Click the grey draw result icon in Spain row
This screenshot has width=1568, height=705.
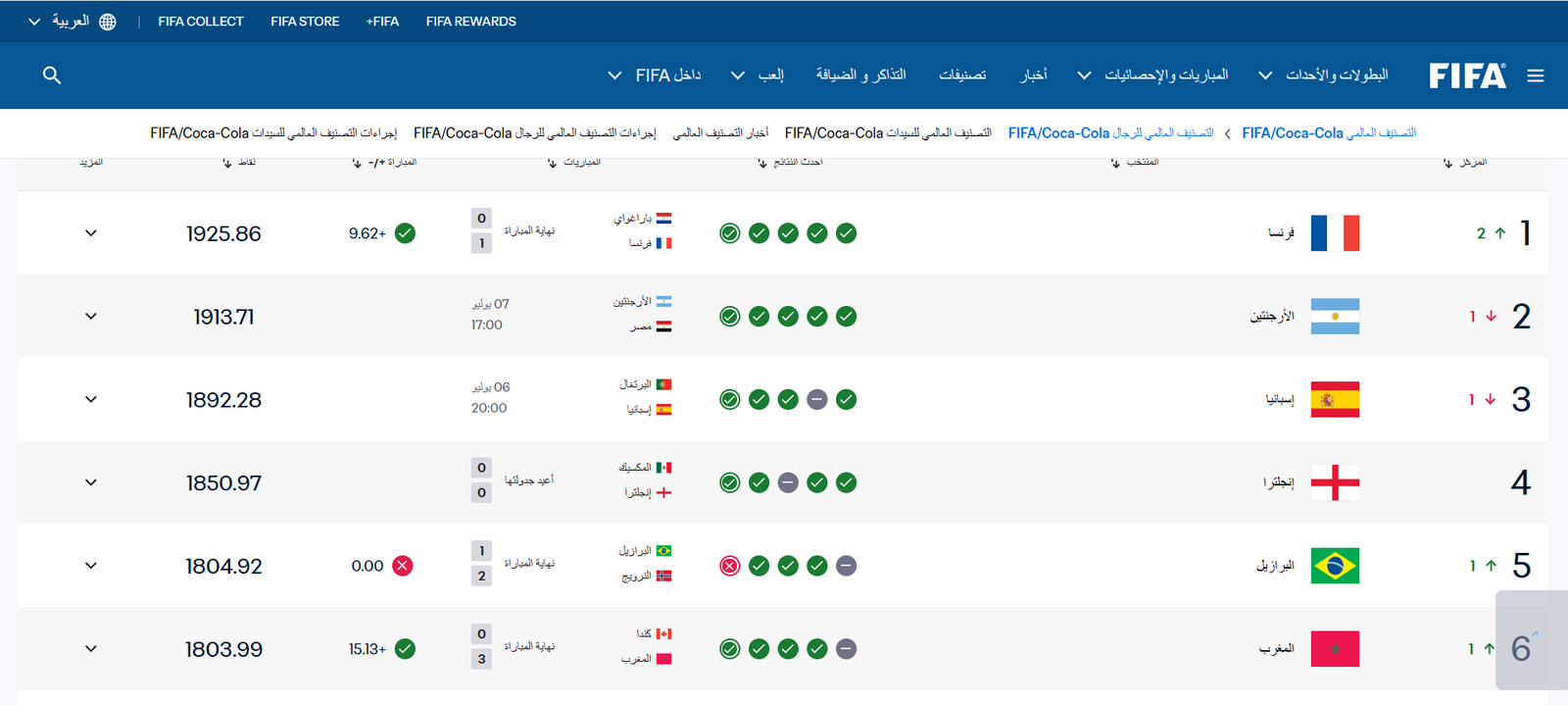click(817, 399)
